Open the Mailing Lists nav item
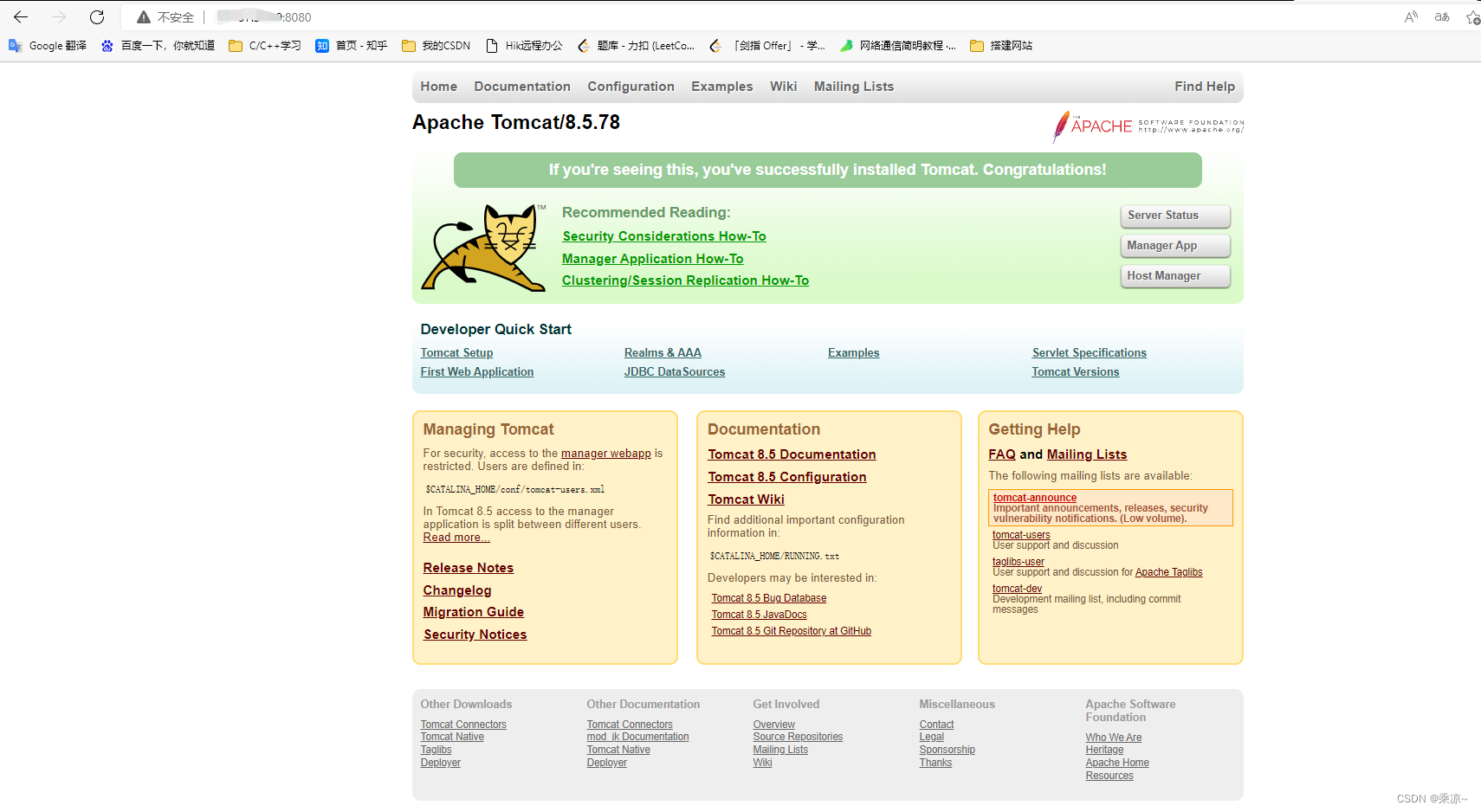This screenshot has width=1481, height=812. click(854, 87)
